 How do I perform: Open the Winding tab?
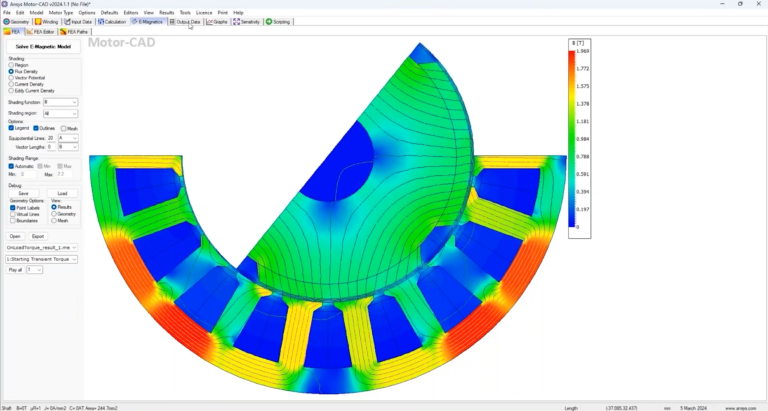click(47, 22)
